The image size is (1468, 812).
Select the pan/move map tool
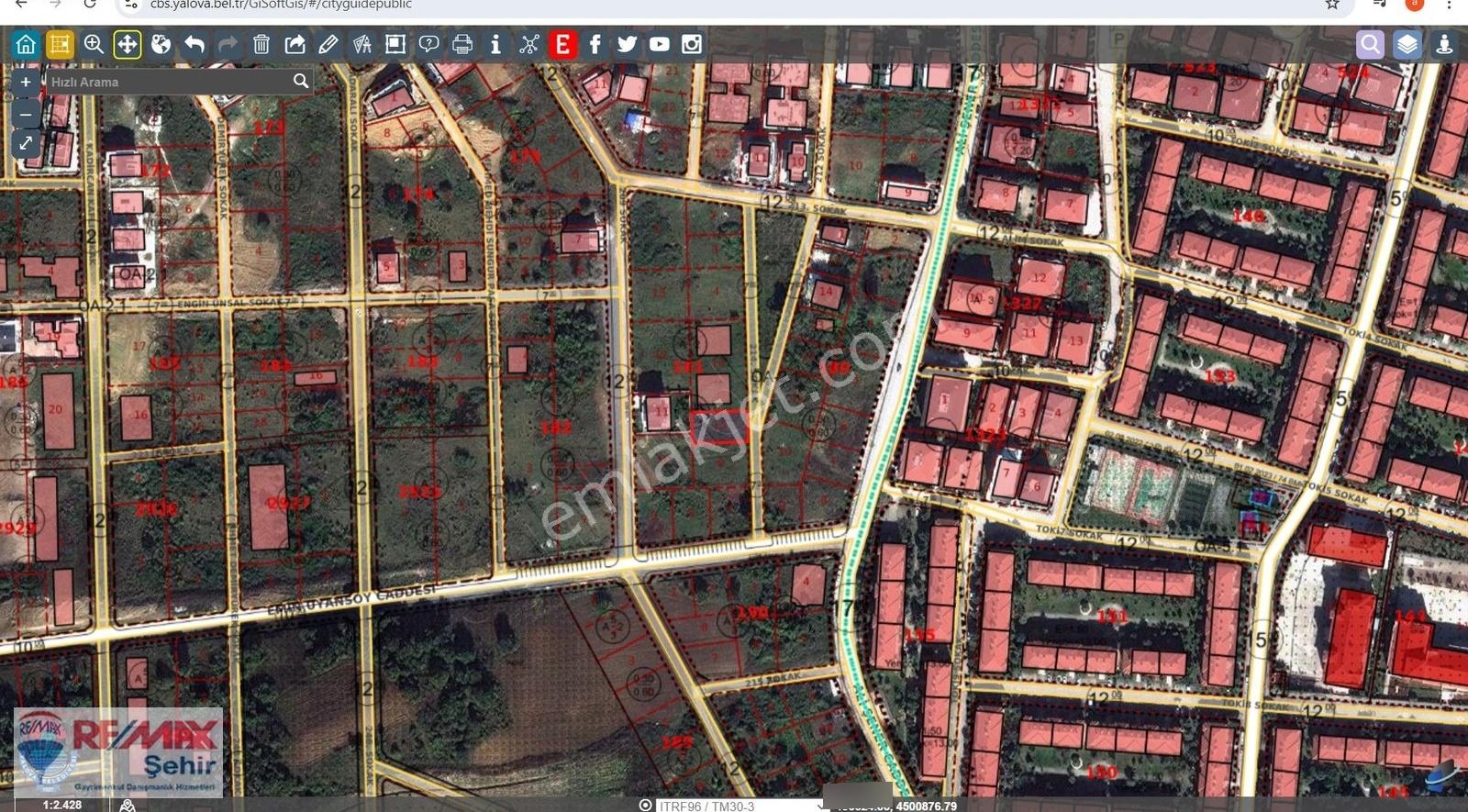127,44
